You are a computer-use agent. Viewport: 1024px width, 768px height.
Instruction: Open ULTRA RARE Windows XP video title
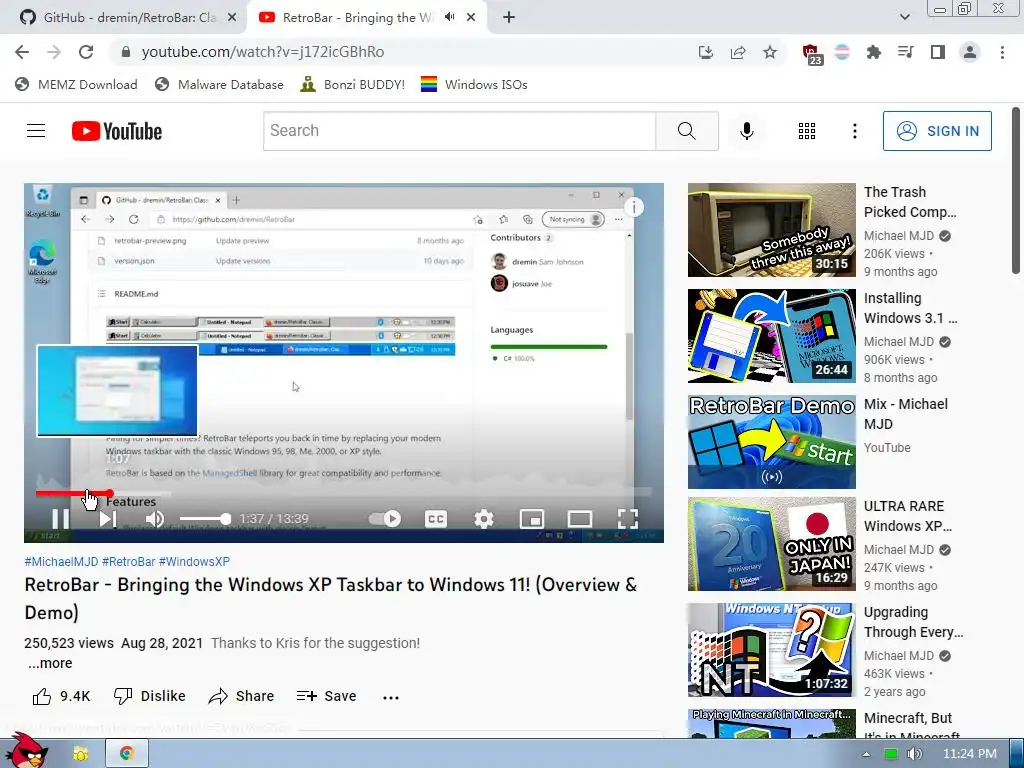pos(908,516)
